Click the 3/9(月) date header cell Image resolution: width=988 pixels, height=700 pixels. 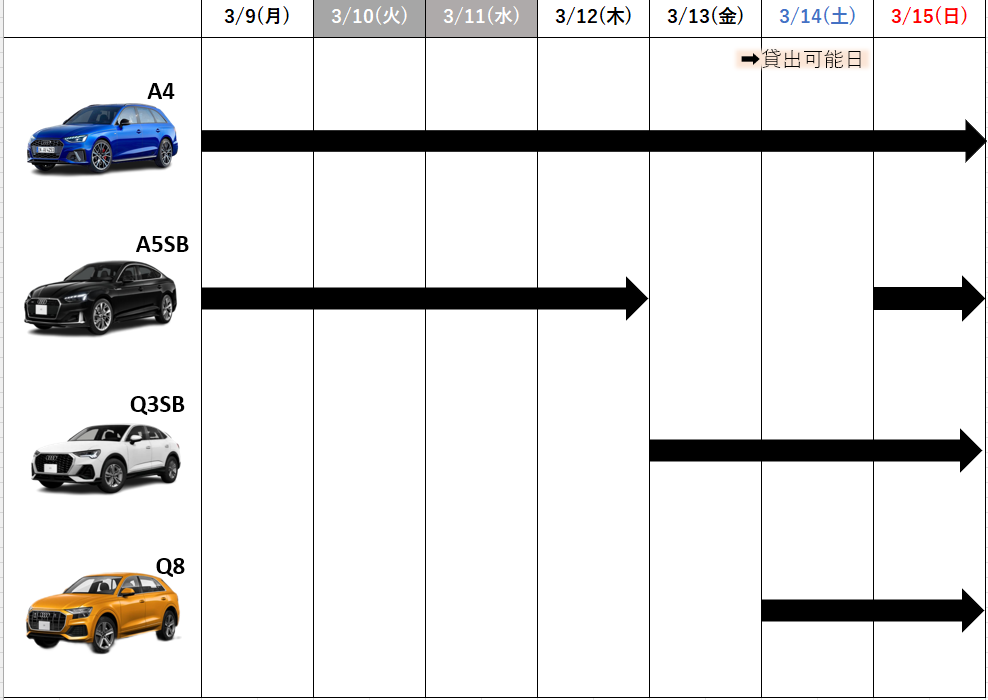point(257,17)
